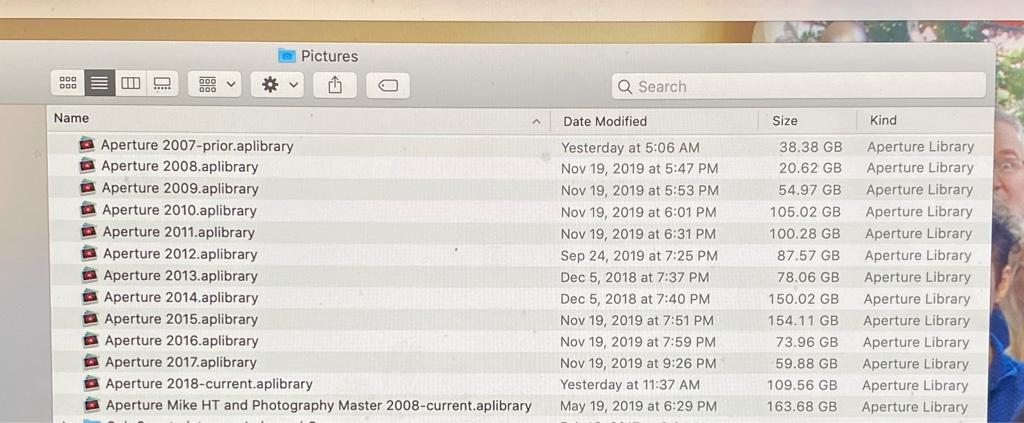
Task: Sort by Date Modified column
Action: [604, 121]
